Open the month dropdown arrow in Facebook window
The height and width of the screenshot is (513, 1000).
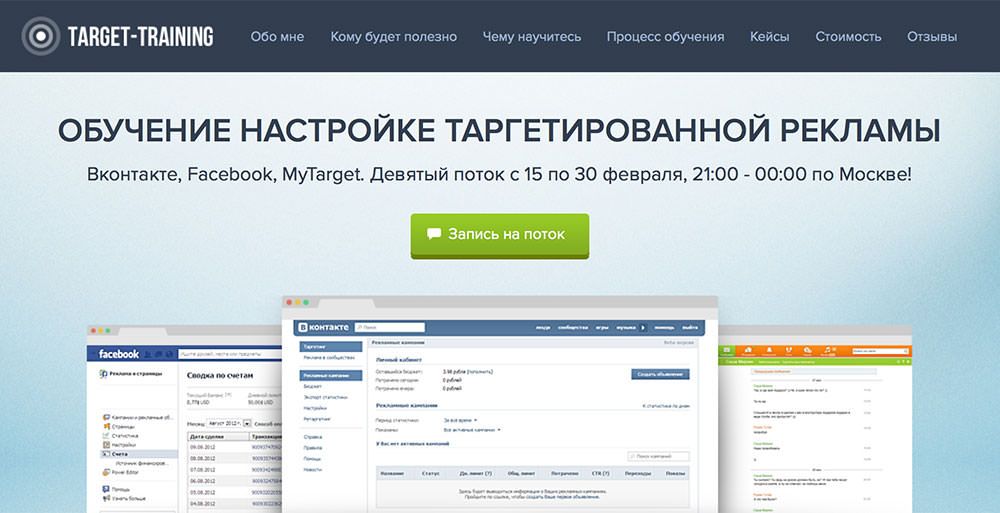247,424
